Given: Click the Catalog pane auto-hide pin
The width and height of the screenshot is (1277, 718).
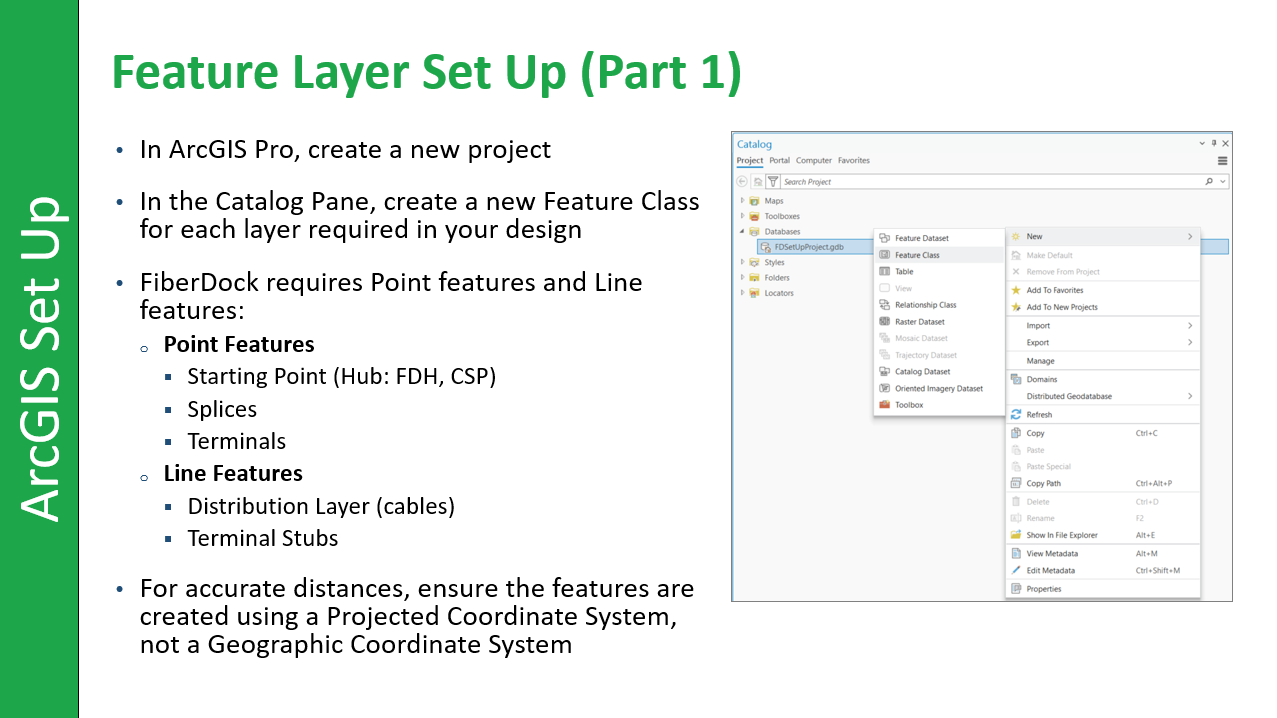Looking at the screenshot, I should (1214, 144).
